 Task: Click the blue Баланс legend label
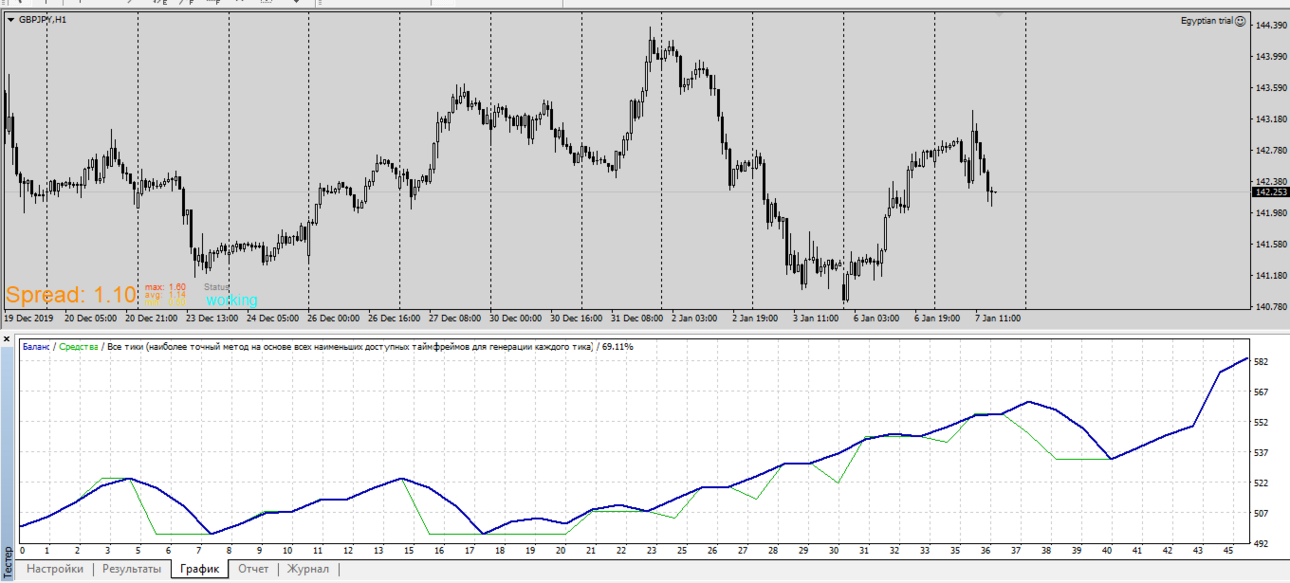37,347
